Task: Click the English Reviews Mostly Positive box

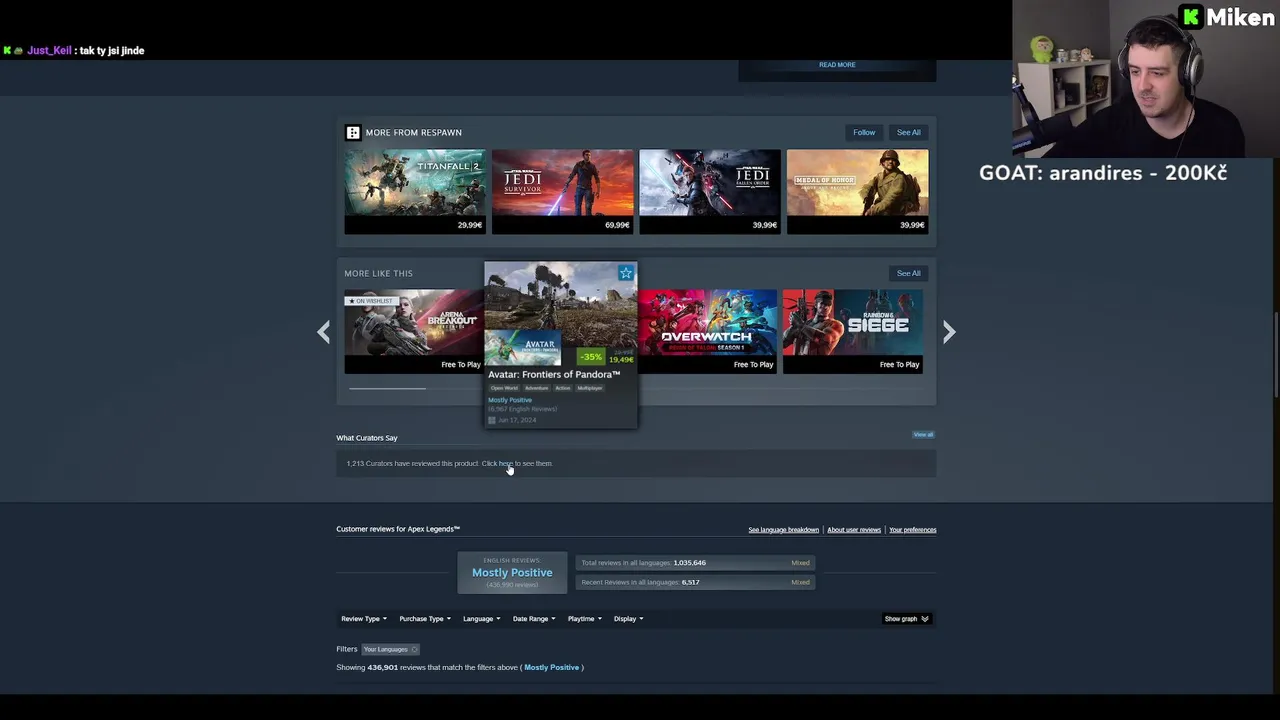Action: point(512,573)
